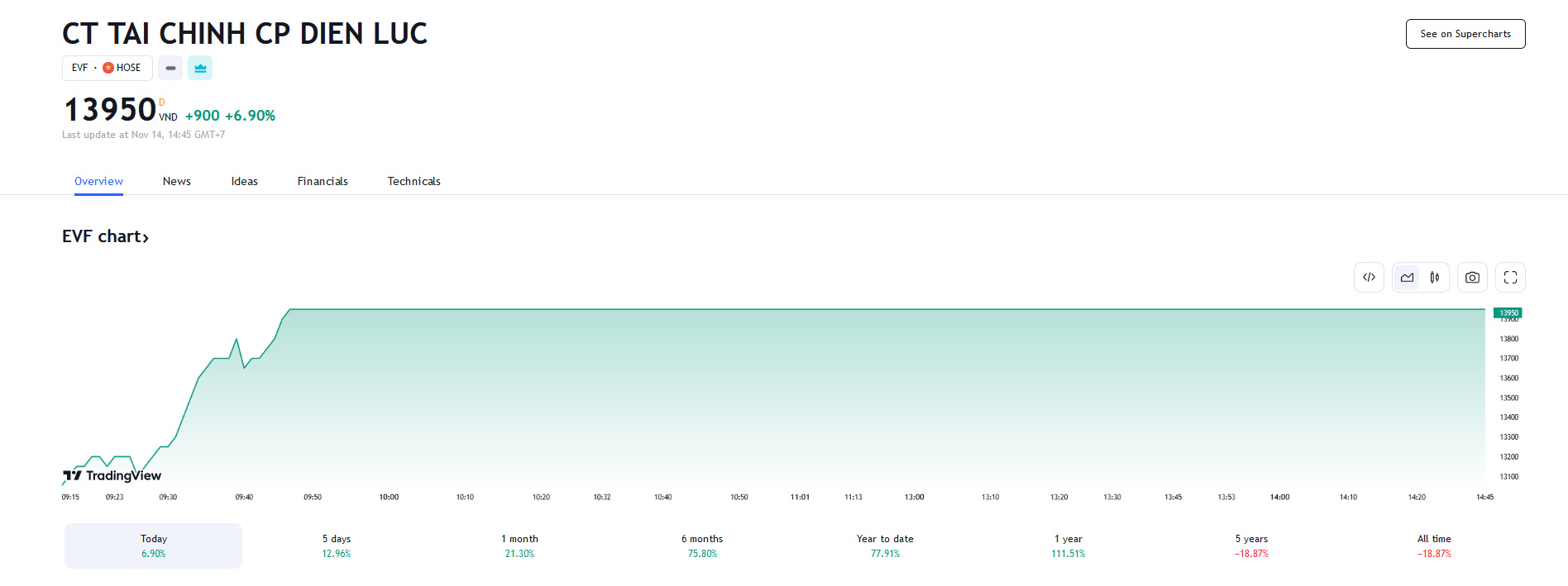Click the crown icon beside the ticker
Screen dimensions: 1568x586
(x=200, y=68)
